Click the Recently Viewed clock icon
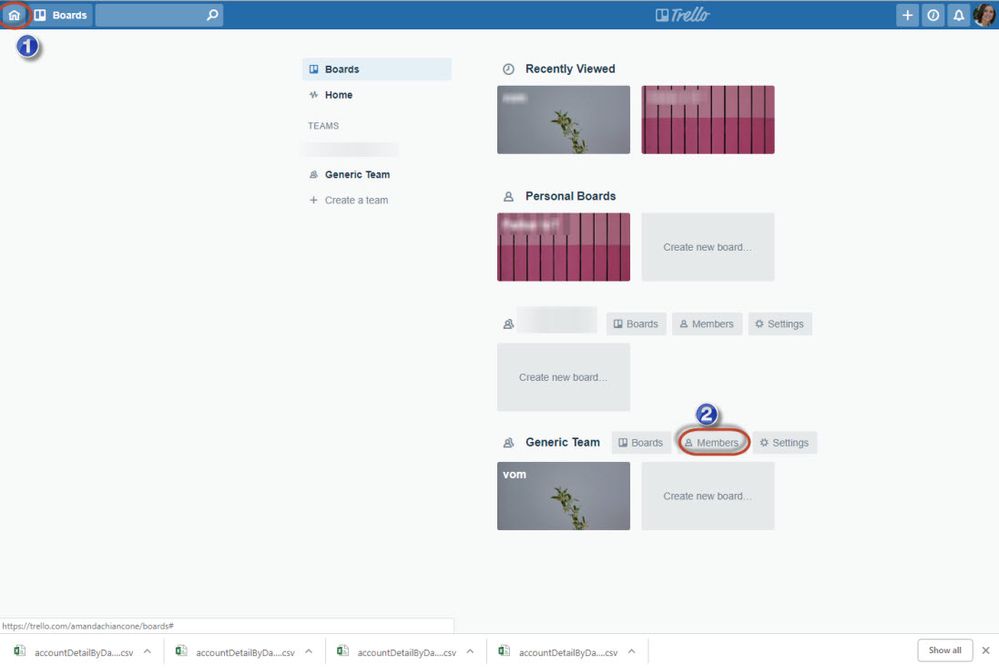 coord(508,69)
